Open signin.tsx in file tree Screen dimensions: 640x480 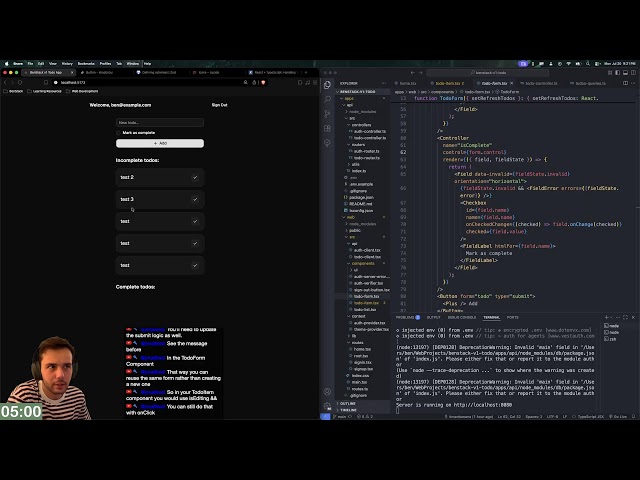point(362,362)
